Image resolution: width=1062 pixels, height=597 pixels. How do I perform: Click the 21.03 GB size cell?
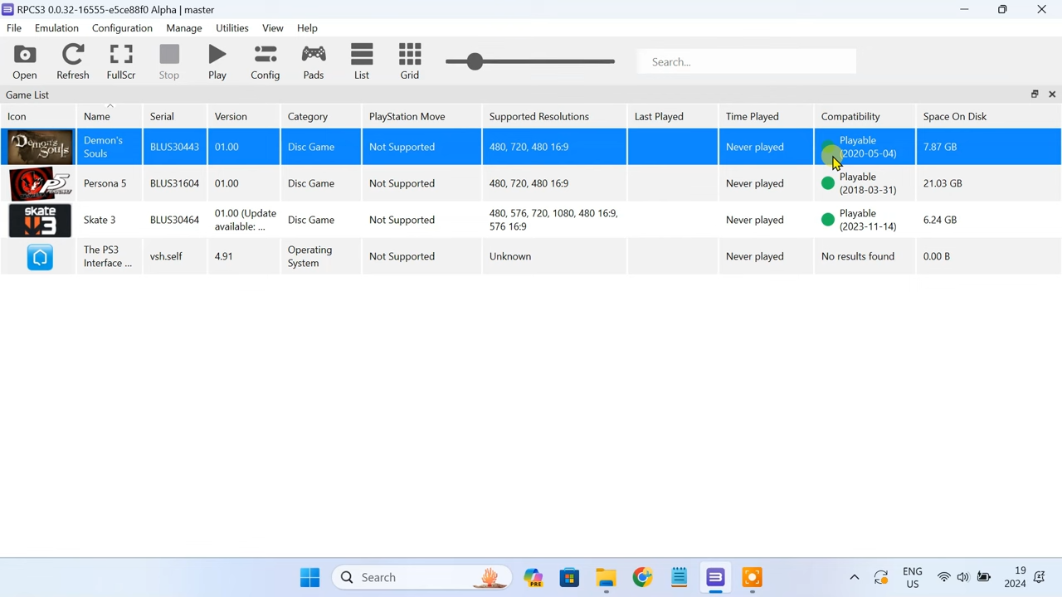[x=988, y=184]
